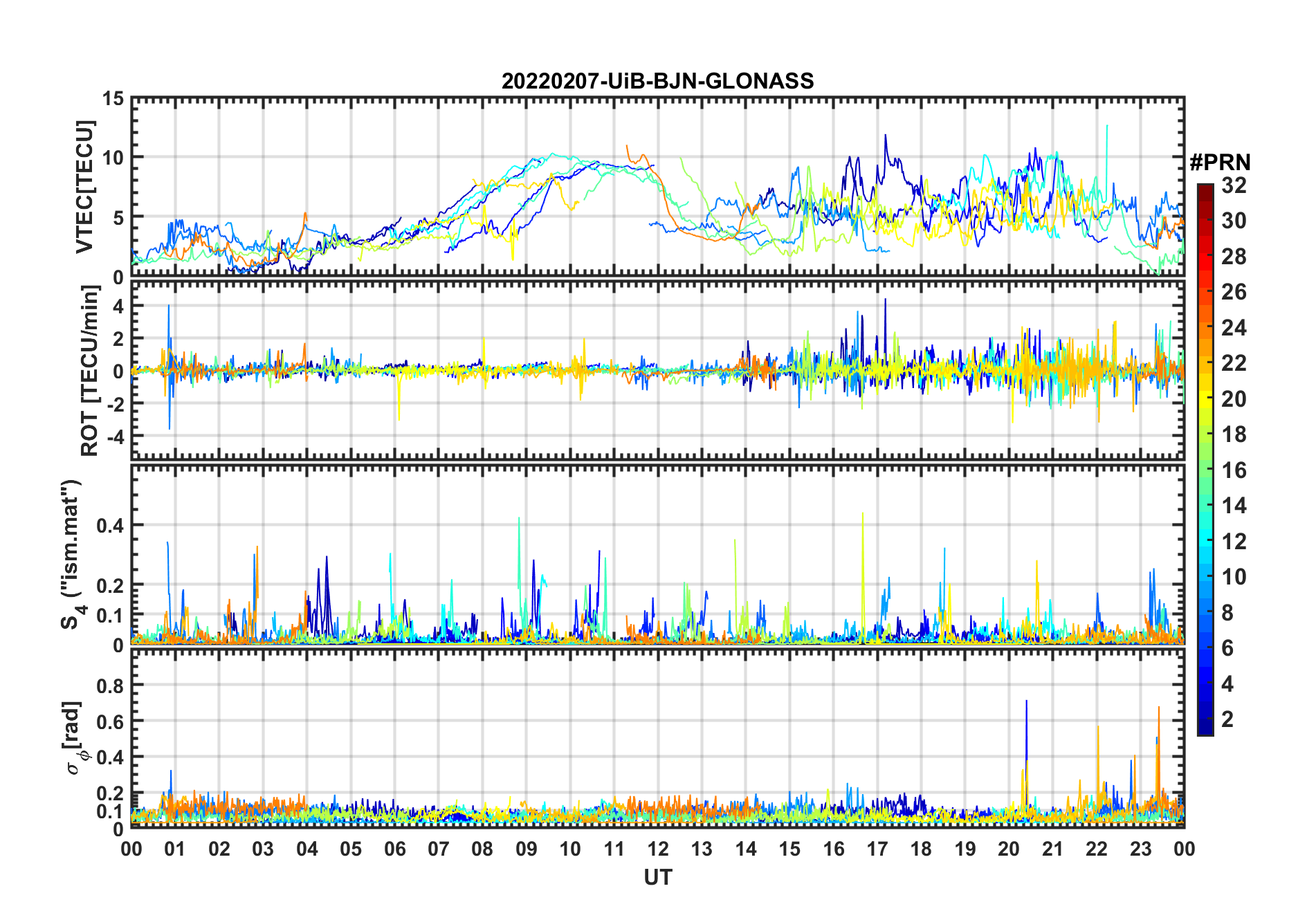This screenshot has width=1316, height=920.
Task: Click the 0.4 tick label on the S4 axis
Action: click(x=110, y=526)
